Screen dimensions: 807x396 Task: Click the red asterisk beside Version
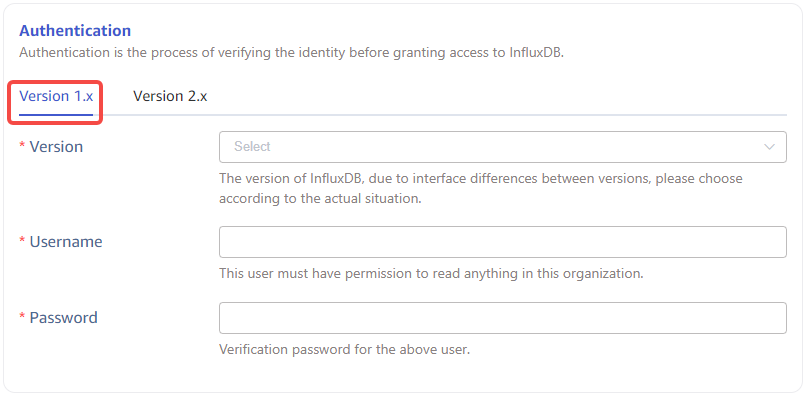pyautogui.click(x=22, y=146)
